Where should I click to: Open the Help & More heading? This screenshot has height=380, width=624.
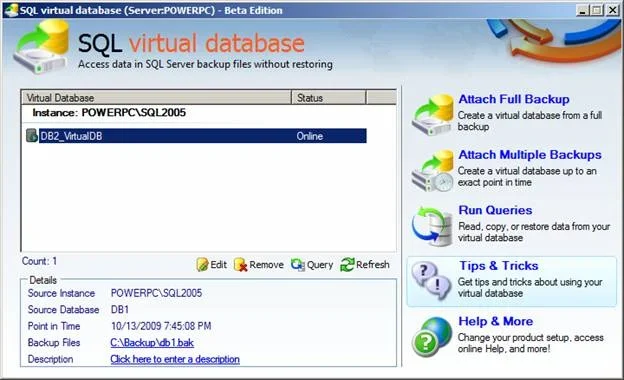[x=495, y=321]
